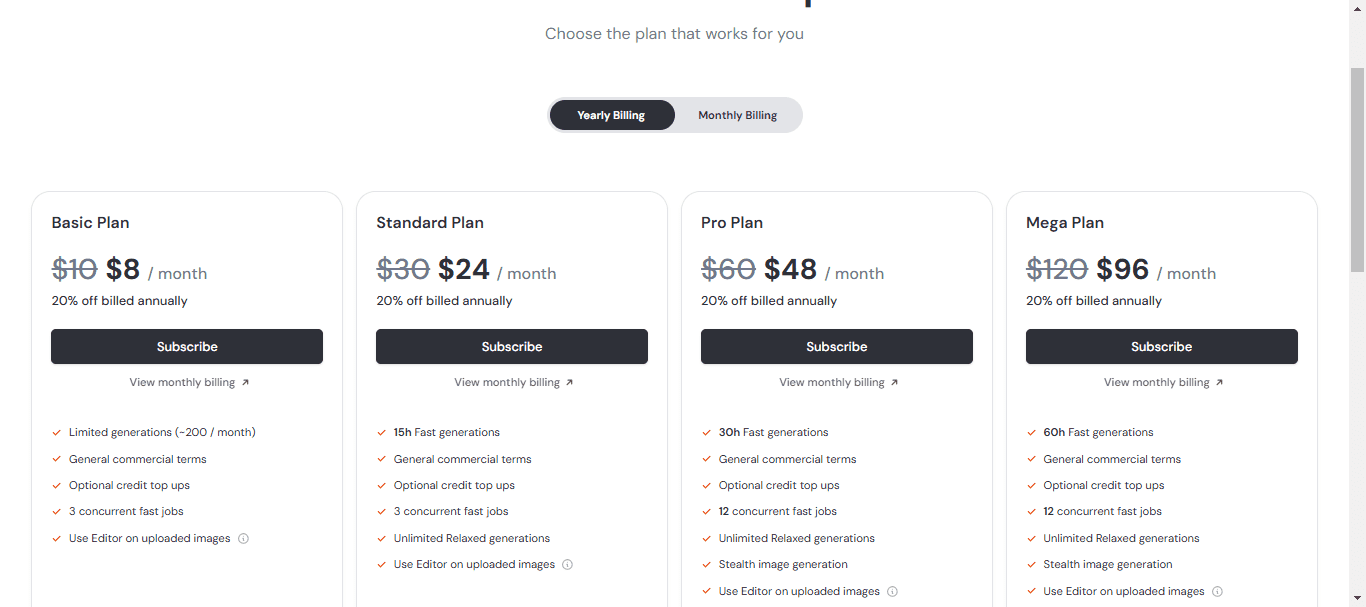Image resolution: width=1366 pixels, height=607 pixels.
Task: Click info icon beside Pro Plan Editor feature
Action: click(893, 591)
